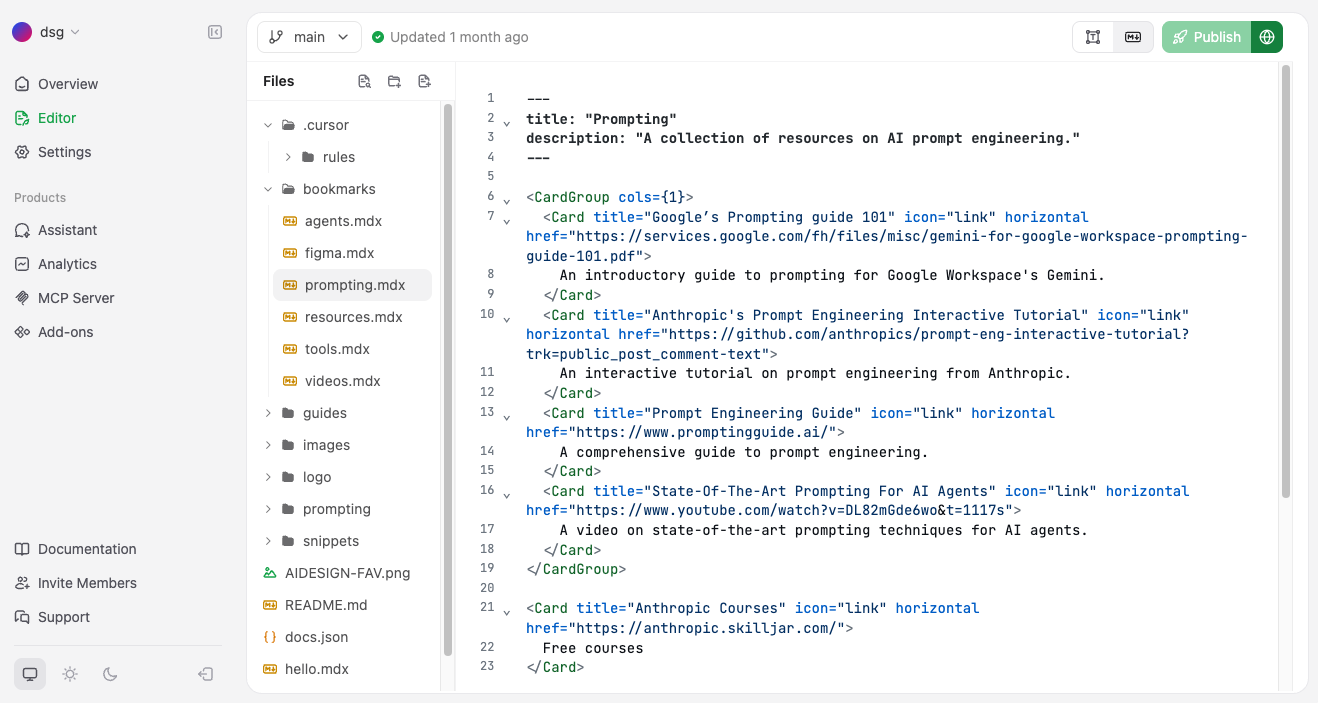Click code editor vertical scrollbar
The image size is (1318, 703).
click(1286, 282)
